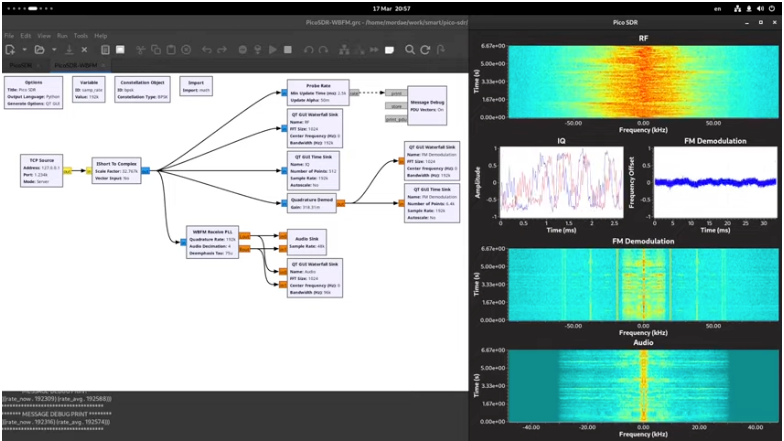
Task: Select the Options block
Action: (34, 92)
